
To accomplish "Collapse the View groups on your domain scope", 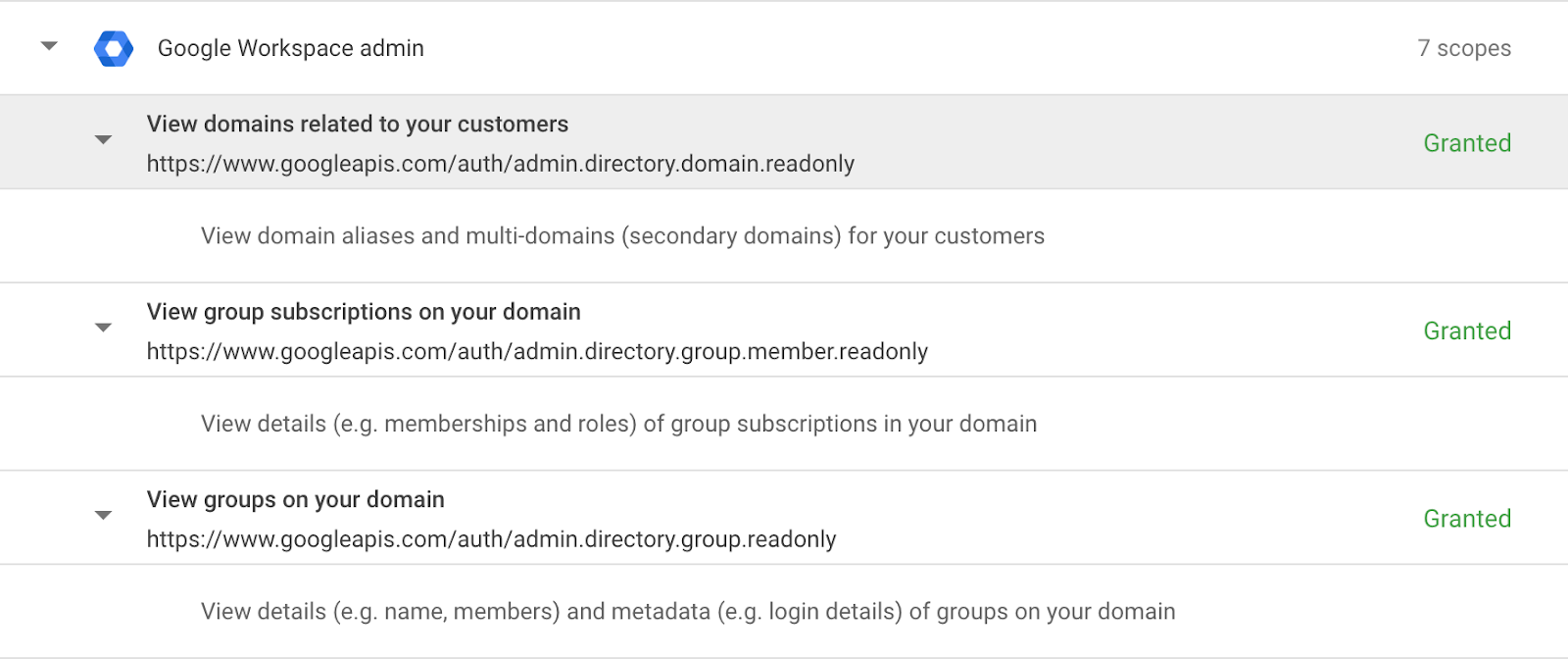I will [x=103, y=516].
